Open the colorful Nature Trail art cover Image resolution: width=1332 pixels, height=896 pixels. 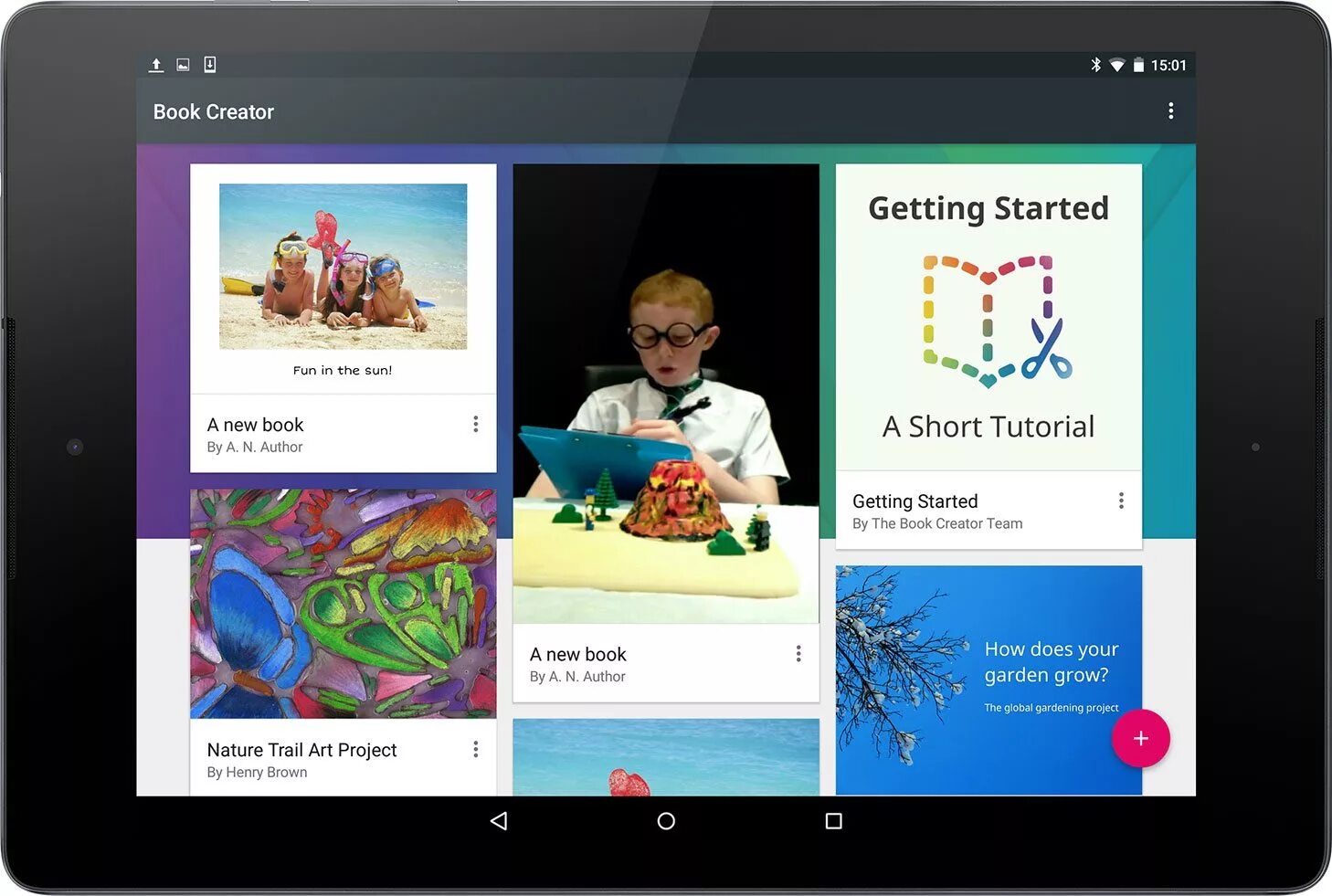[344, 604]
